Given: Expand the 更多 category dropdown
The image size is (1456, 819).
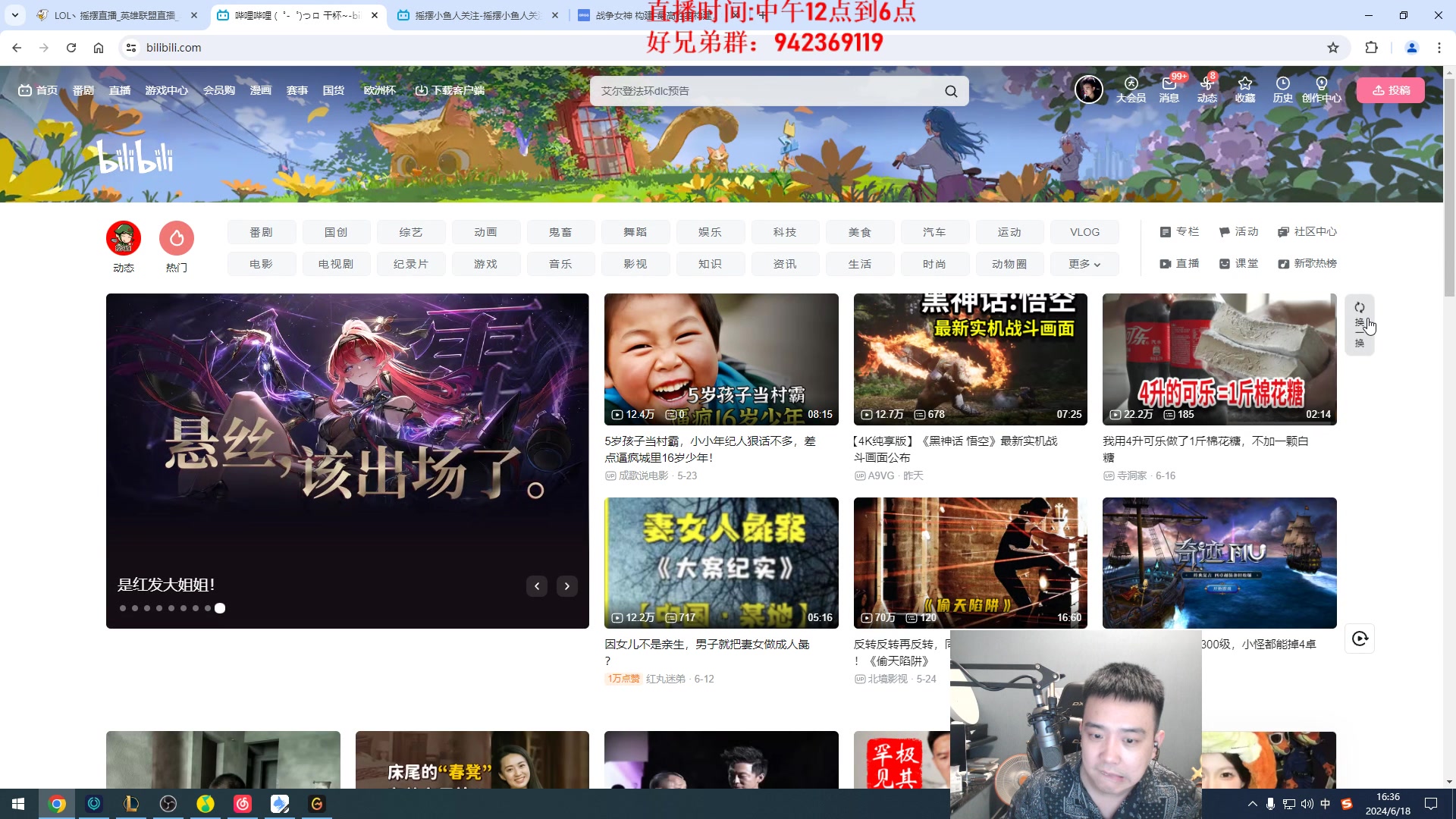Looking at the screenshot, I should [x=1084, y=264].
